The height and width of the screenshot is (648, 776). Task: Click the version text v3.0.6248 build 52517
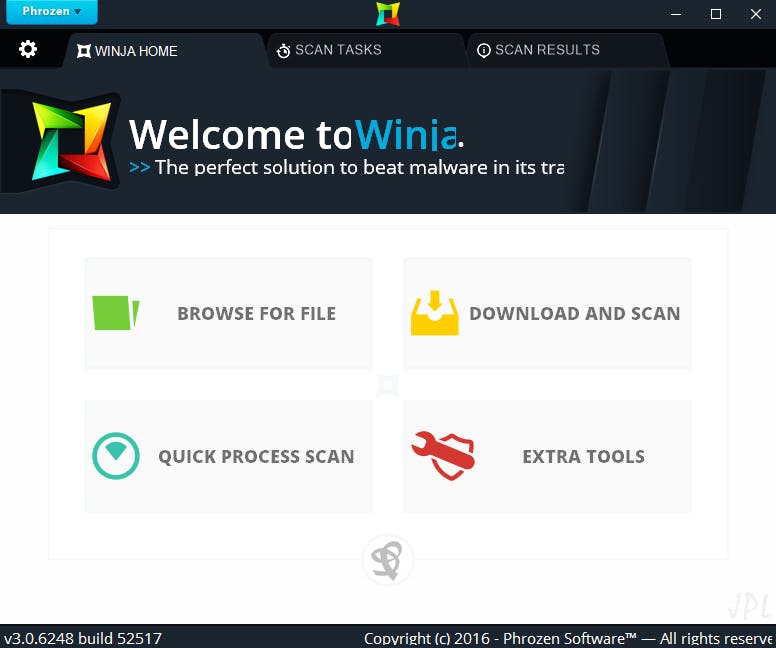[83, 638]
